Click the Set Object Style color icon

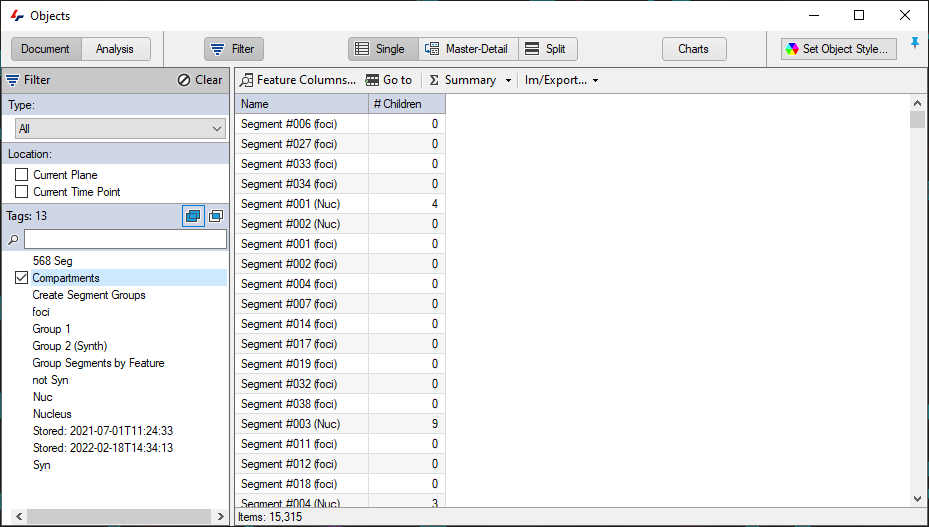792,49
